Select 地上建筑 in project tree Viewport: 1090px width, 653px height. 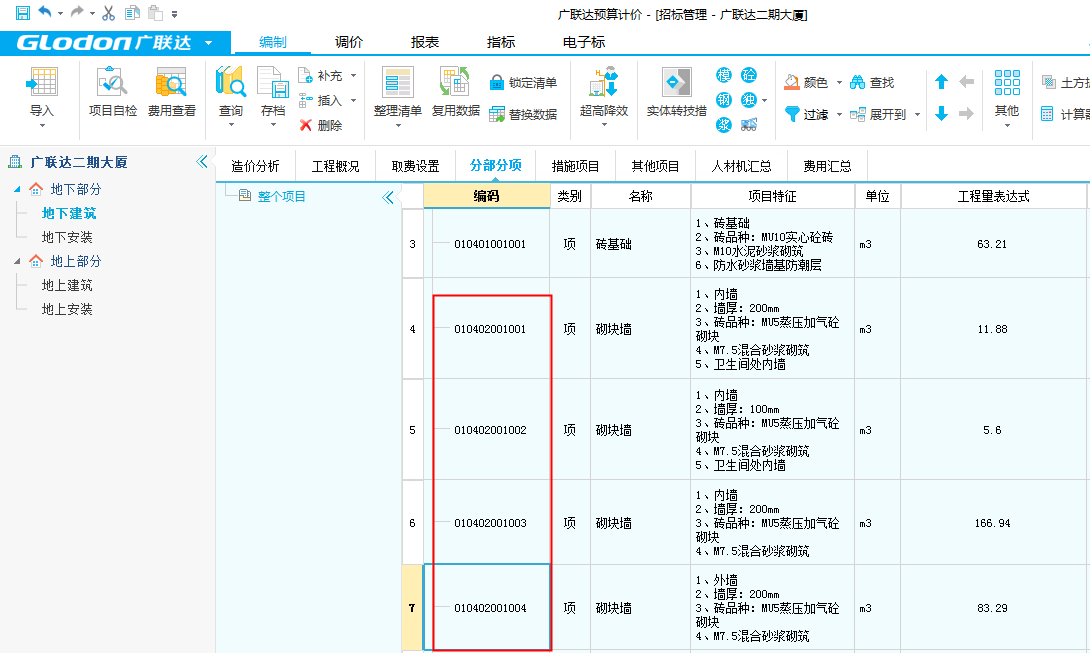[67, 285]
